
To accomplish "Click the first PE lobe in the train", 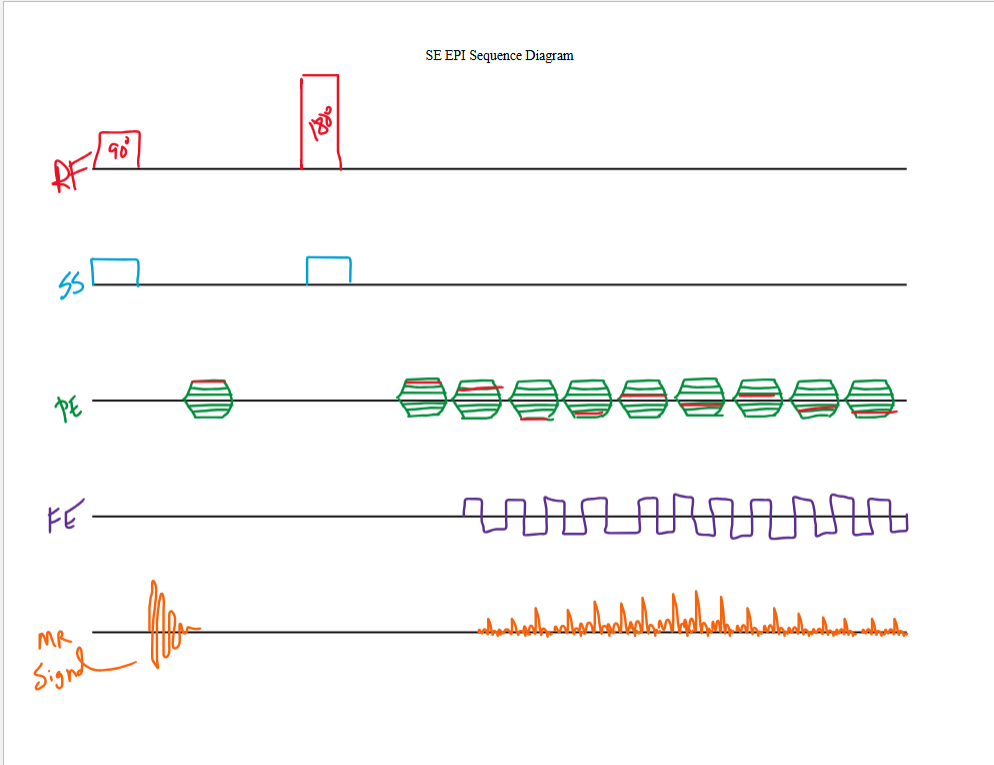I will pos(422,398).
